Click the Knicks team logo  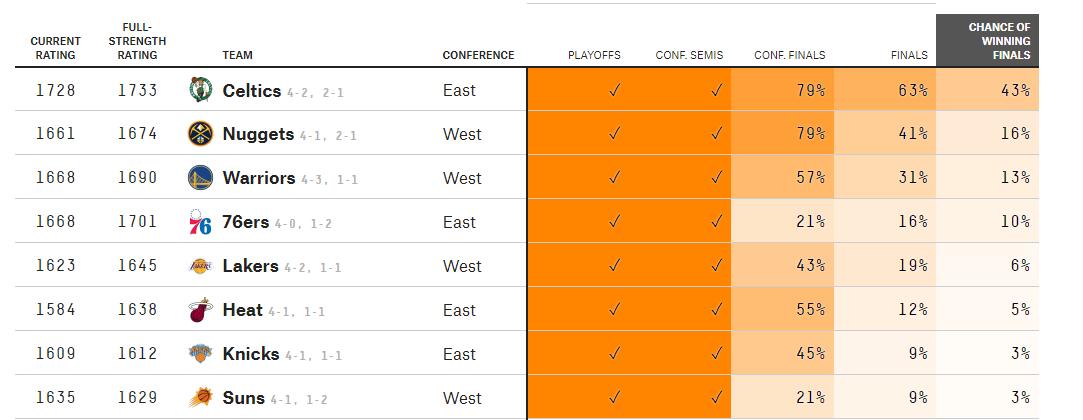coord(201,354)
